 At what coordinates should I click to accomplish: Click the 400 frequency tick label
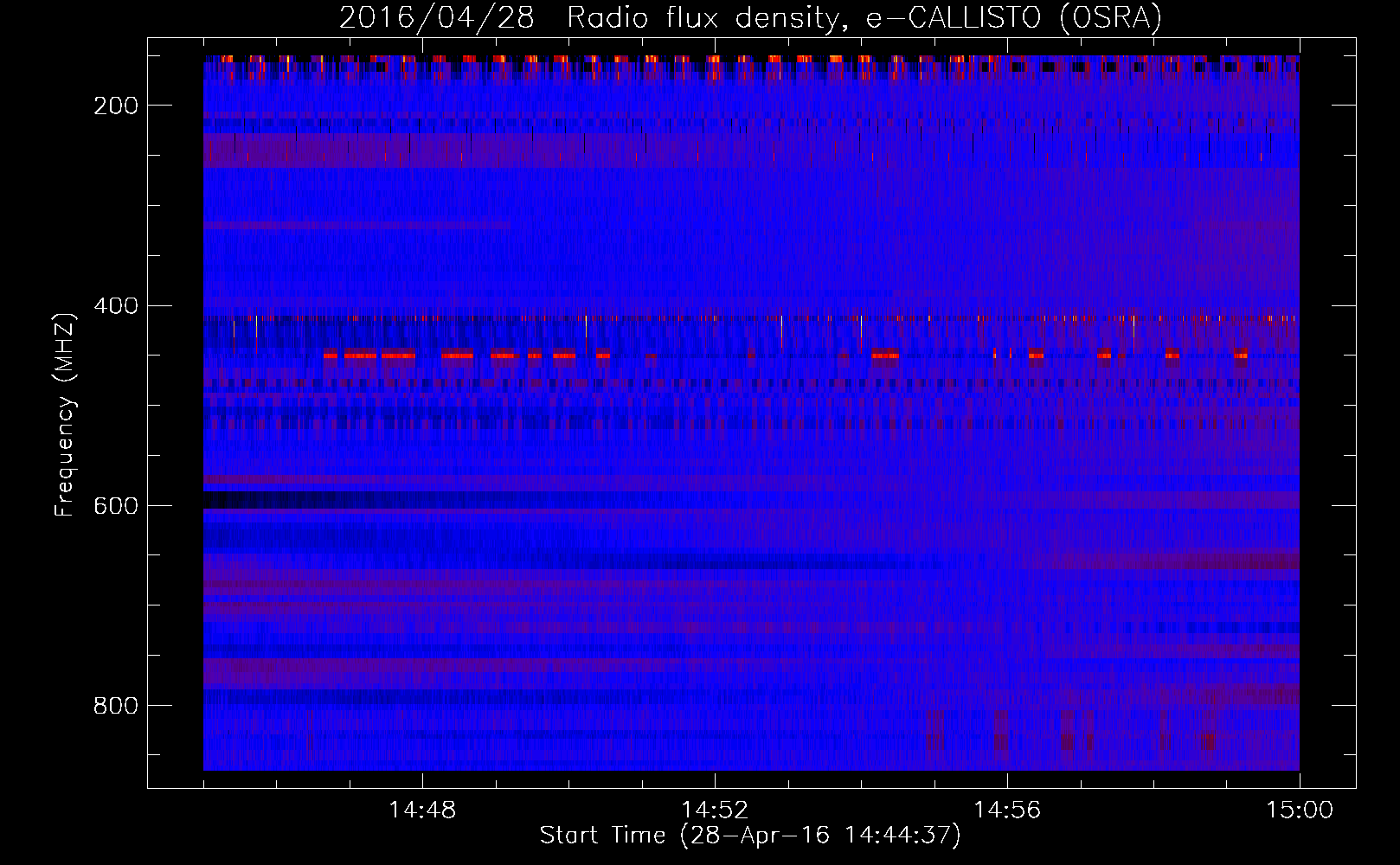tap(116, 305)
